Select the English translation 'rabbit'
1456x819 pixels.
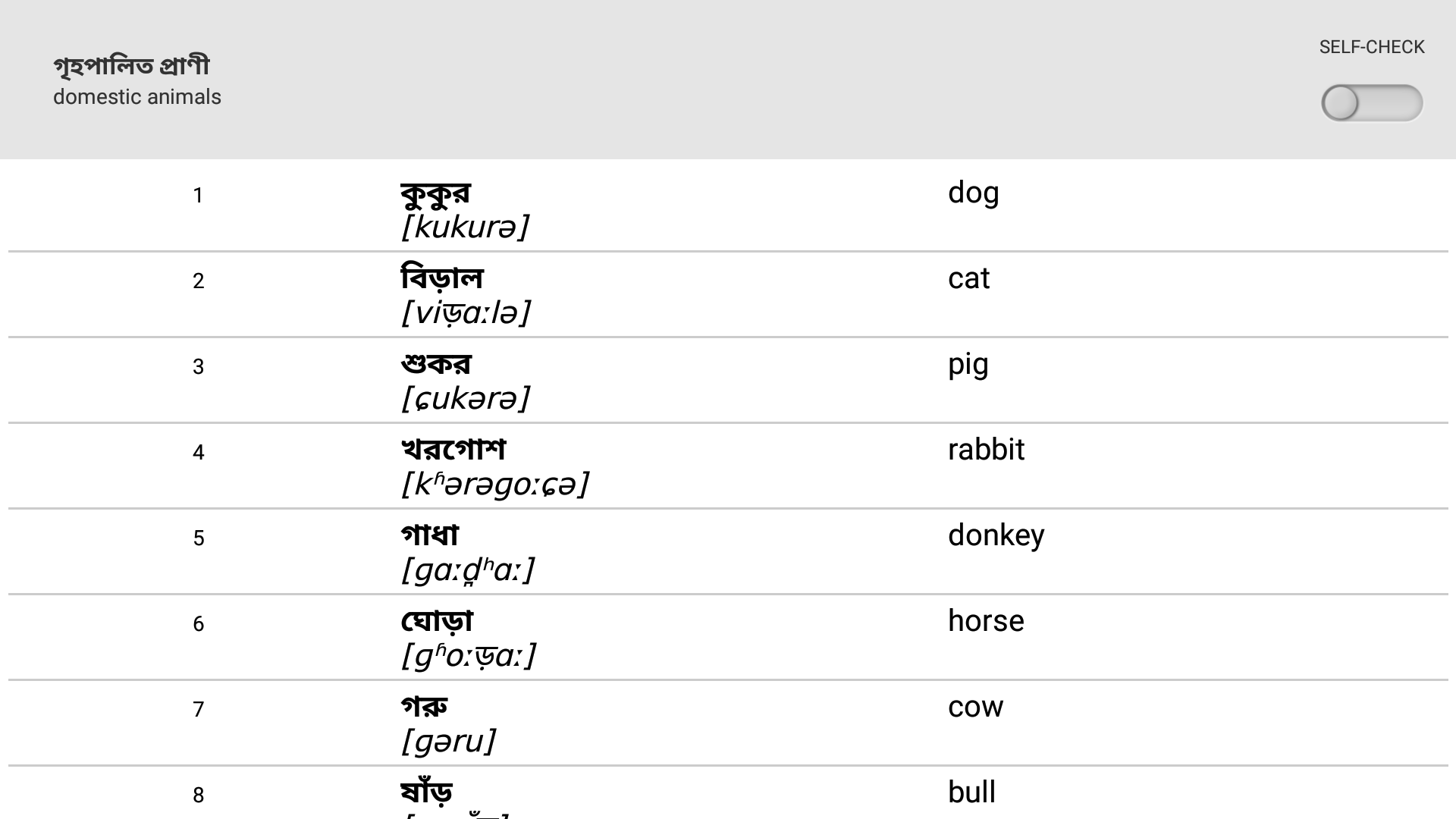(987, 450)
